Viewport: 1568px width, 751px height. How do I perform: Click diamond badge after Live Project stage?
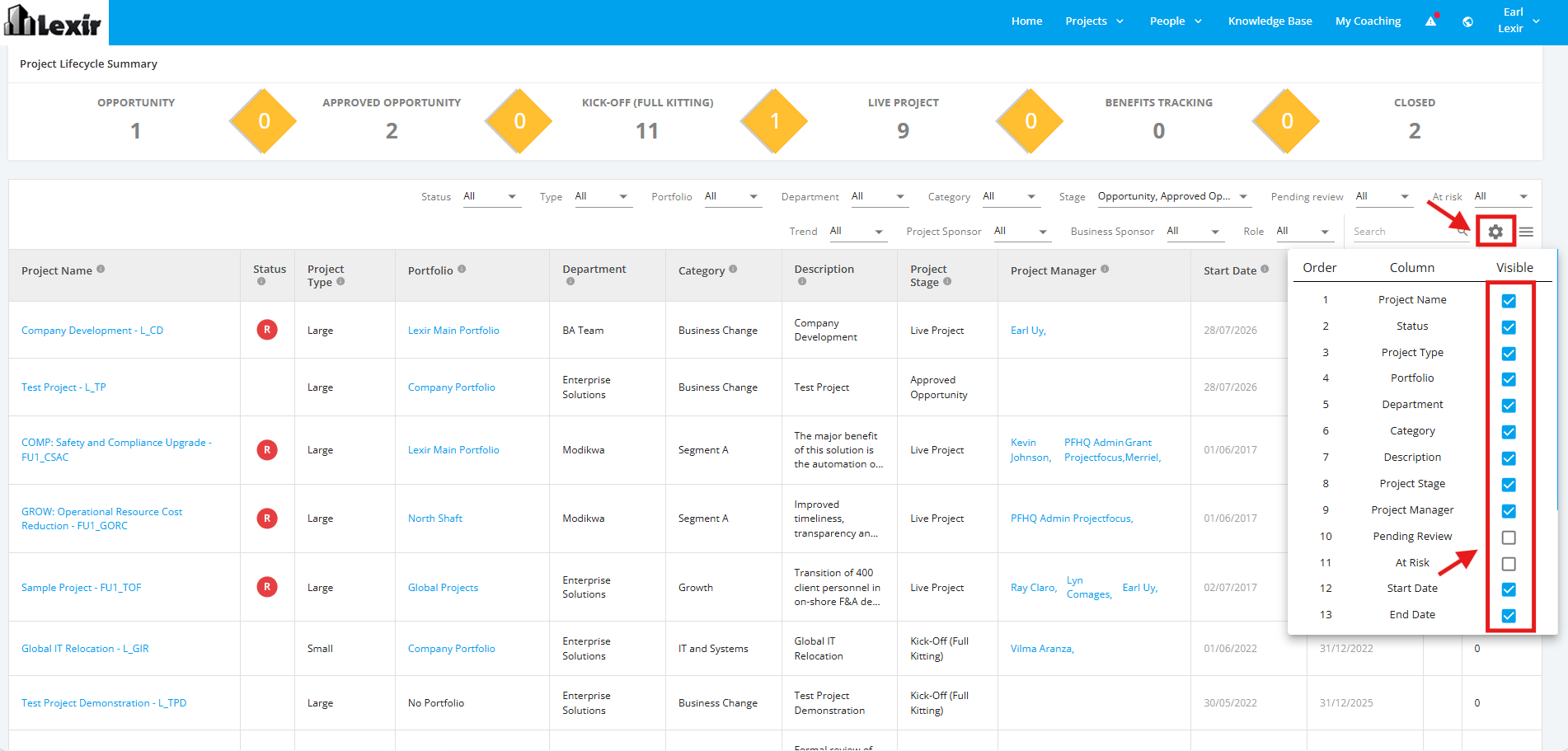(x=1030, y=121)
